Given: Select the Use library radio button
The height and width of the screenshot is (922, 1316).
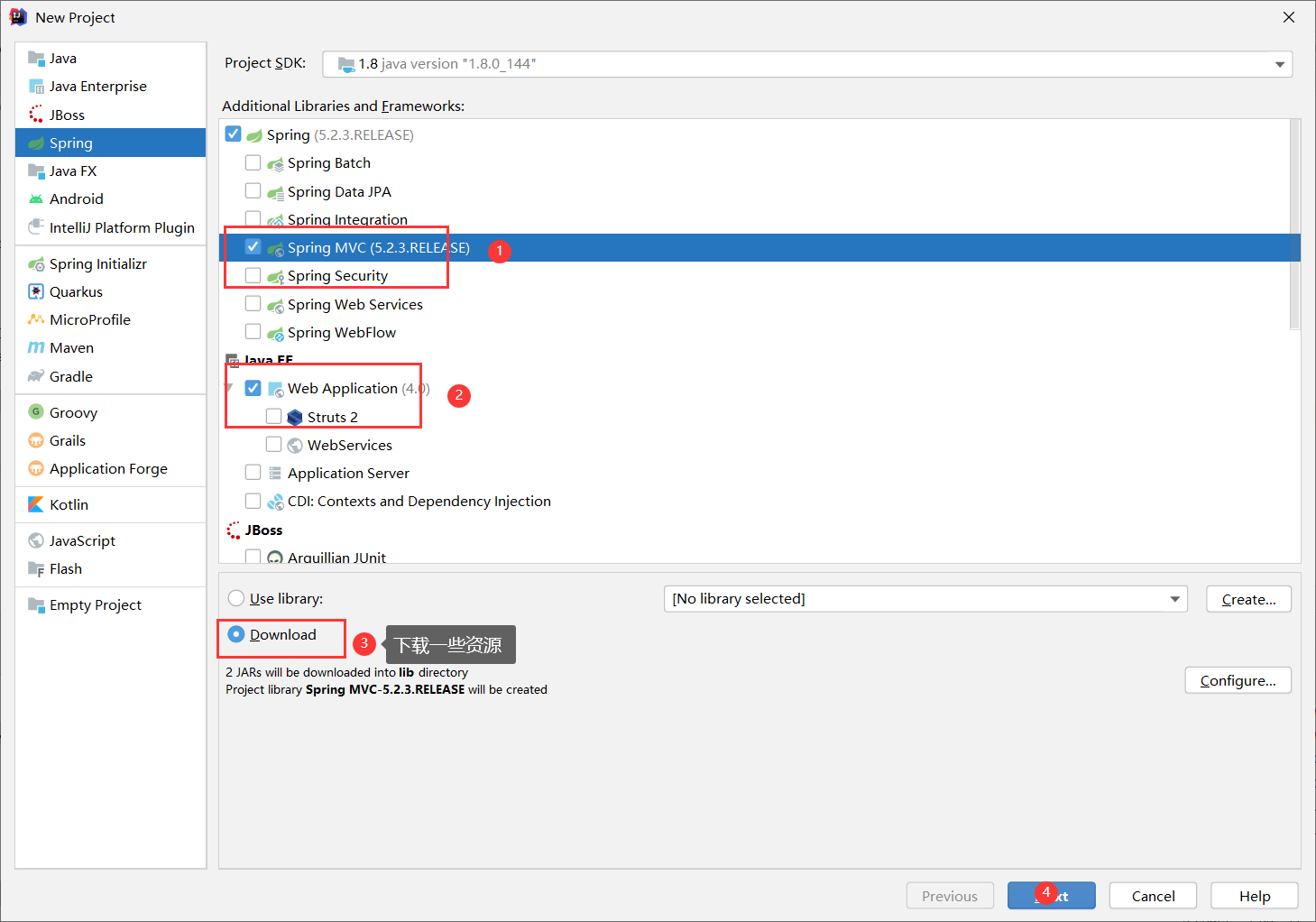Looking at the screenshot, I should click(x=236, y=598).
